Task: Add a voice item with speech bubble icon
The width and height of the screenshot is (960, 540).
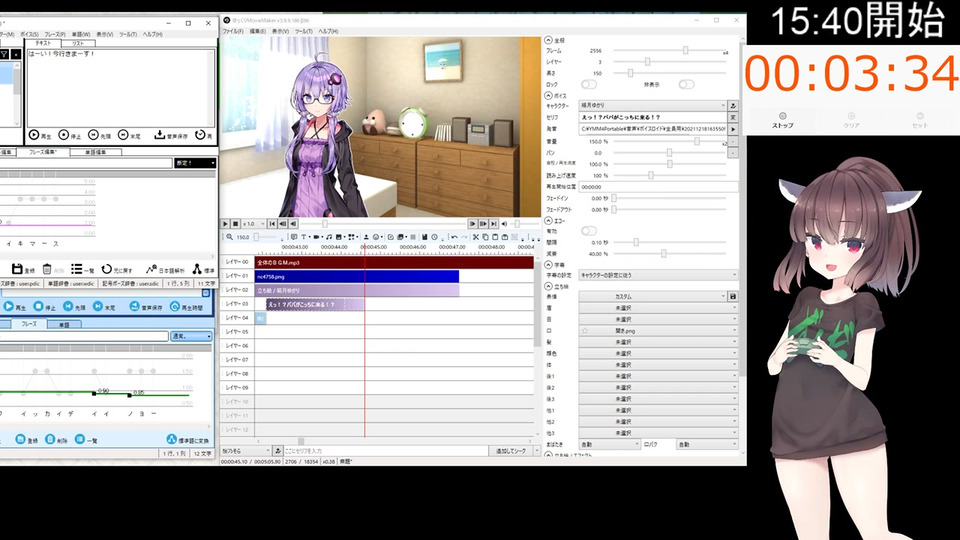Action: click(x=294, y=237)
